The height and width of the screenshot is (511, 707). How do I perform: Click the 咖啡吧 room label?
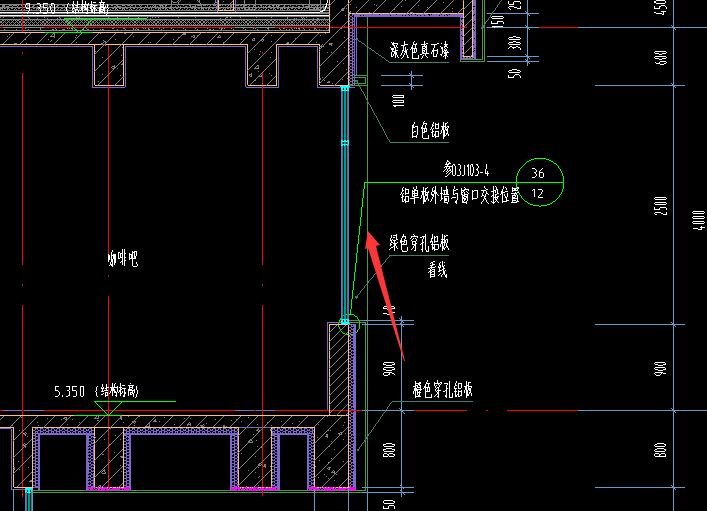coord(122,259)
